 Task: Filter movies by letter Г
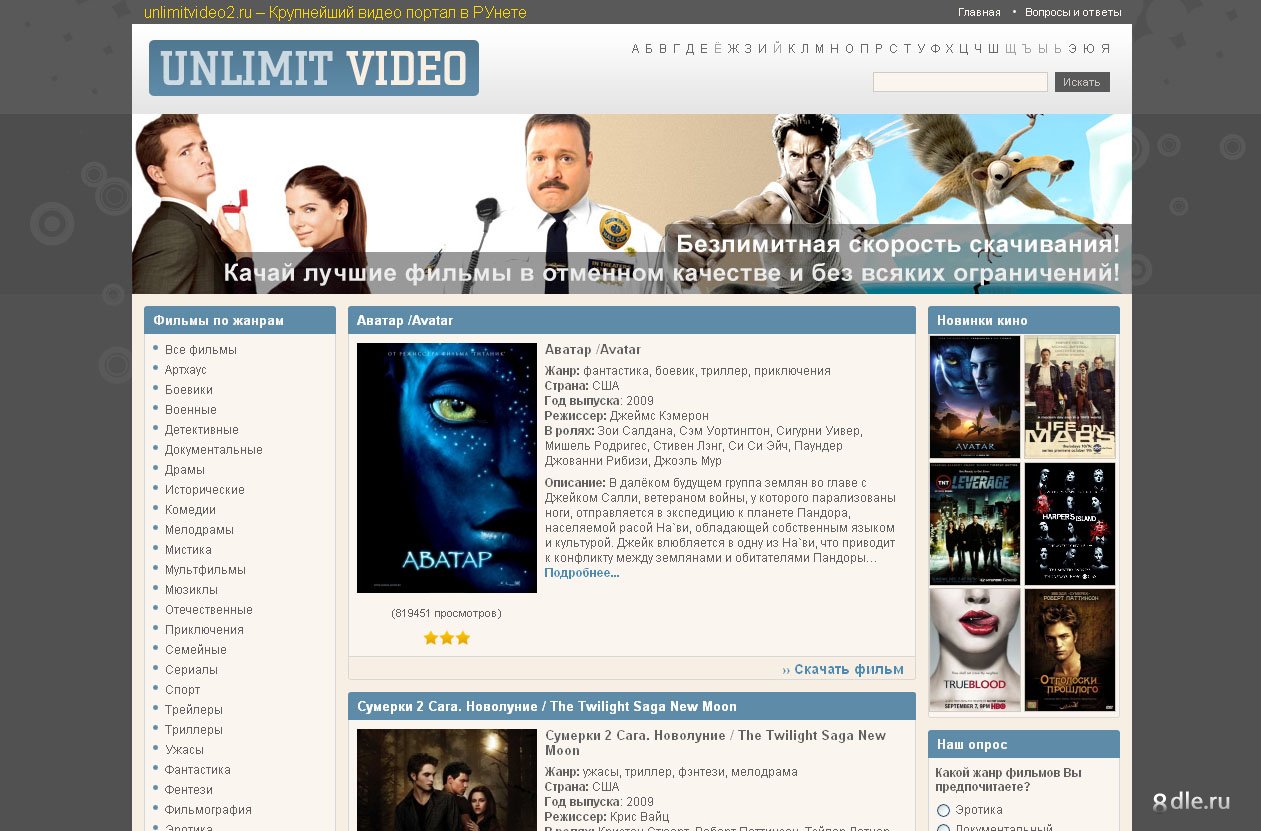676,49
